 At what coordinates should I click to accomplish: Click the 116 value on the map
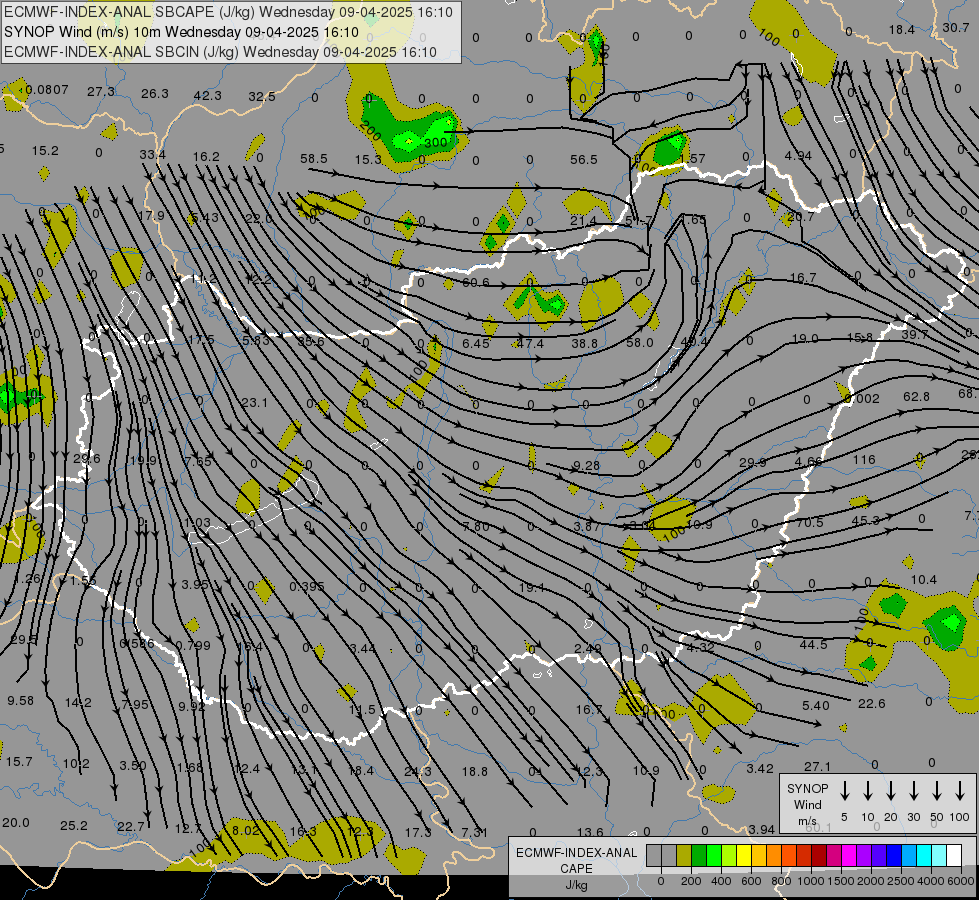864,460
